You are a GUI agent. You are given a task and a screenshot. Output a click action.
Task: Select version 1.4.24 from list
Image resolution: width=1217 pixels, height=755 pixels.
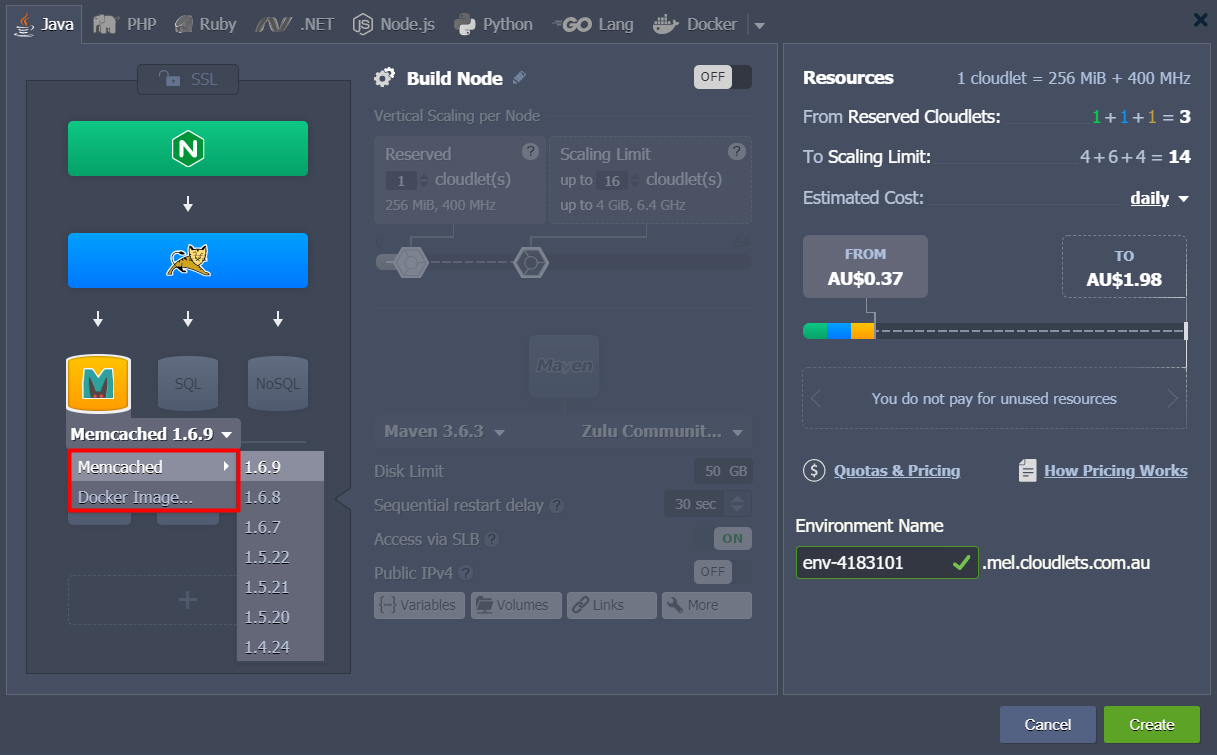click(x=281, y=647)
